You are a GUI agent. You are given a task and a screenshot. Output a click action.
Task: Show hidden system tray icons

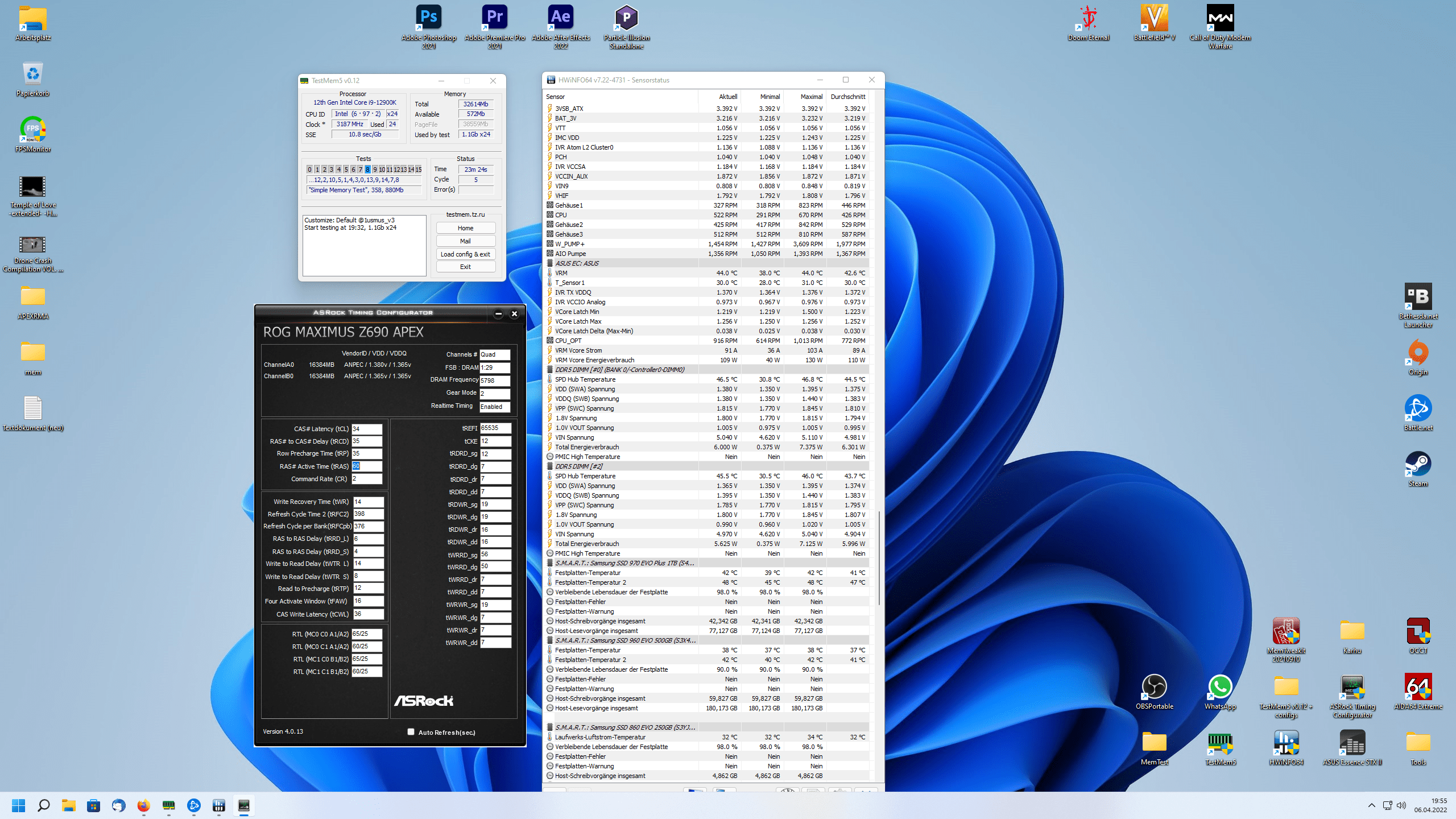[1372, 805]
